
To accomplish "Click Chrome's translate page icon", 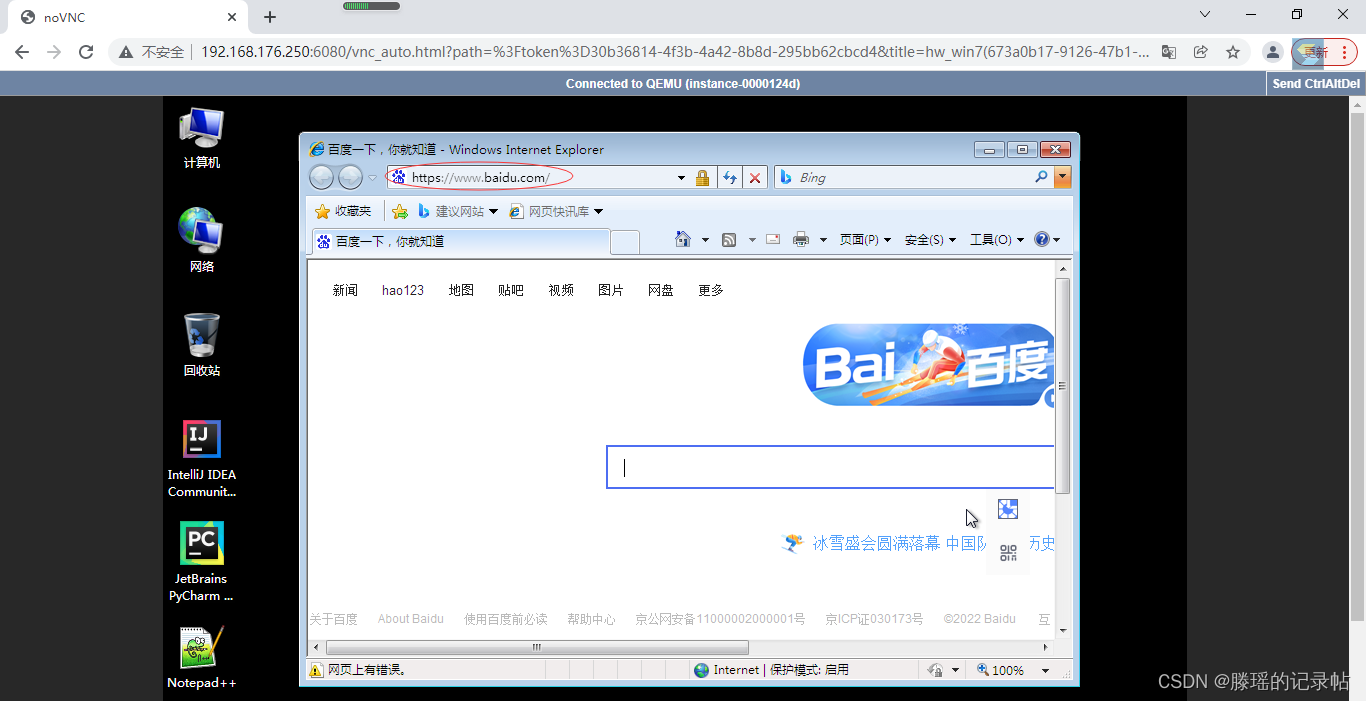I will click(1168, 52).
